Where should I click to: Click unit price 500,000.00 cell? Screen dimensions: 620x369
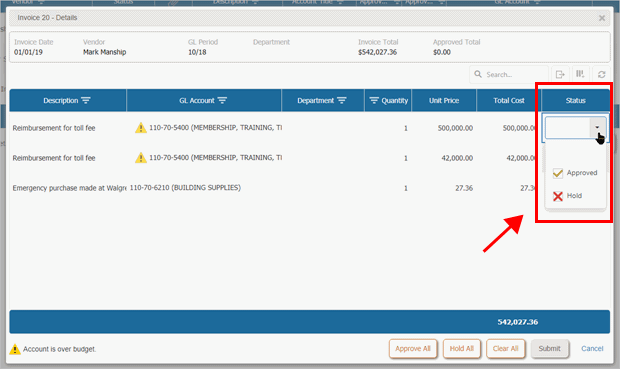click(455, 128)
